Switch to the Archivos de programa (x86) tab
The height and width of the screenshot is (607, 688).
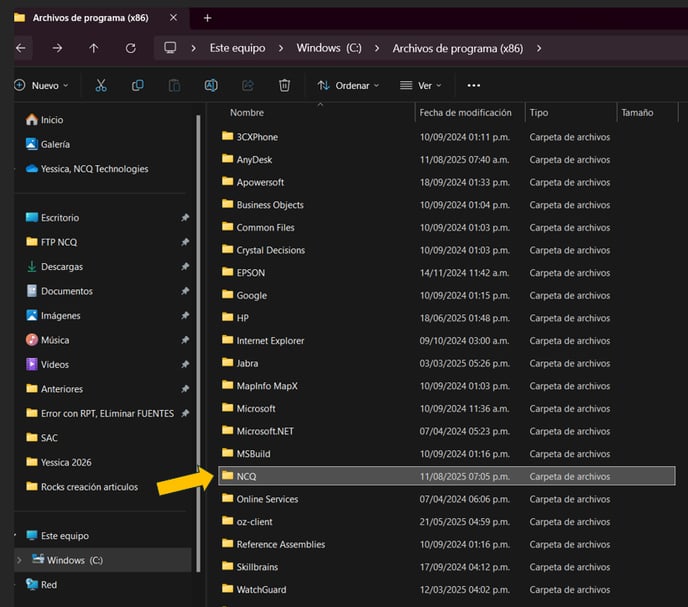(x=90, y=18)
